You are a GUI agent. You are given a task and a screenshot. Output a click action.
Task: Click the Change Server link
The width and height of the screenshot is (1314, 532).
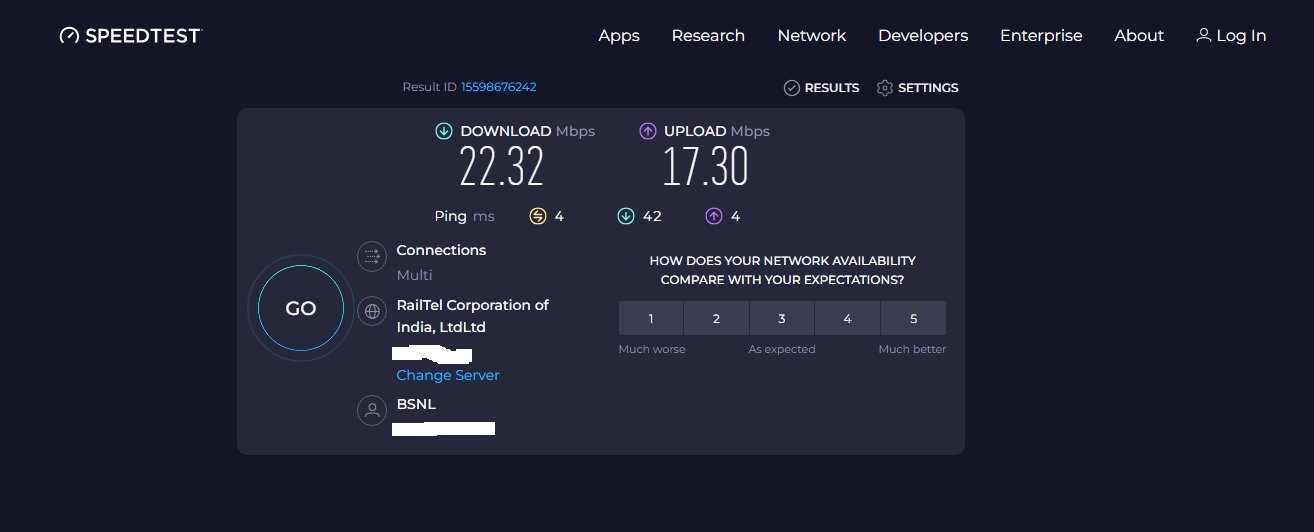pos(448,375)
